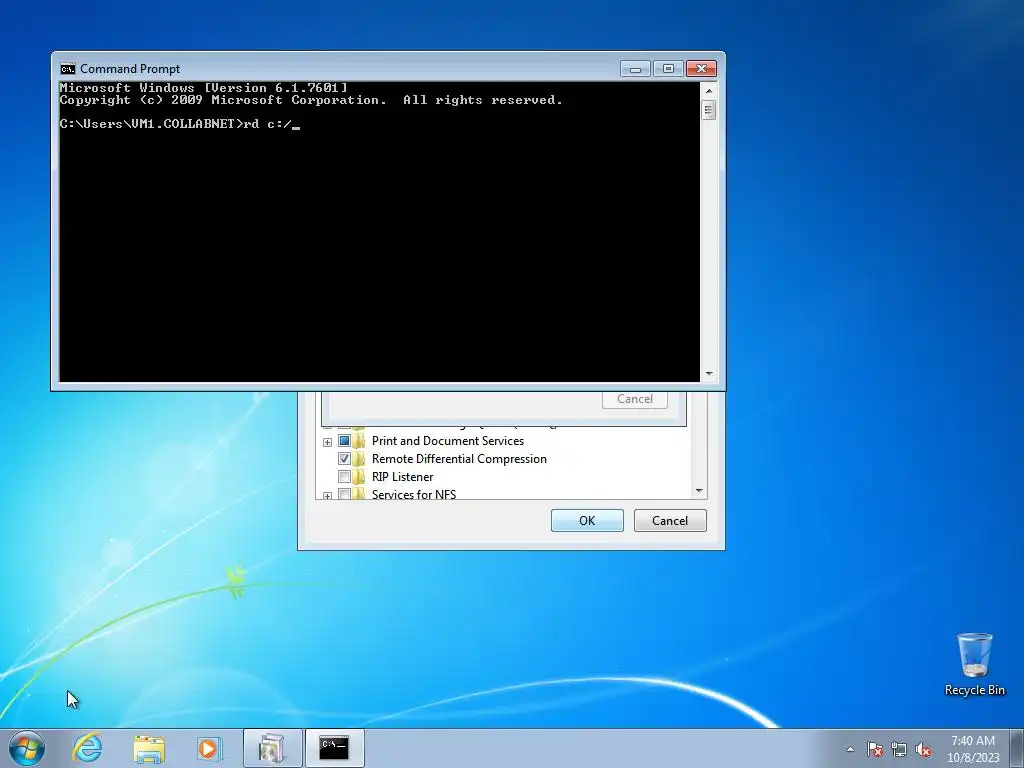Viewport: 1024px width, 768px height.
Task: Select Remote Differential Compression label
Action: pos(459,458)
